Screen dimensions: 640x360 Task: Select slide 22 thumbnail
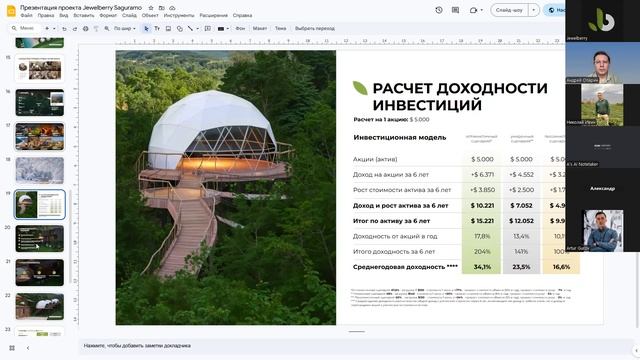[40, 306]
